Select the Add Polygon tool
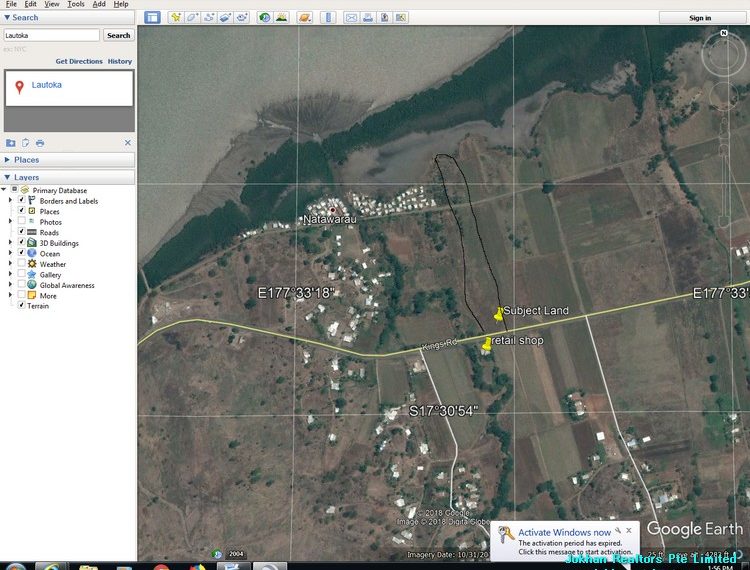The height and width of the screenshot is (570, 750). (193, 18)
